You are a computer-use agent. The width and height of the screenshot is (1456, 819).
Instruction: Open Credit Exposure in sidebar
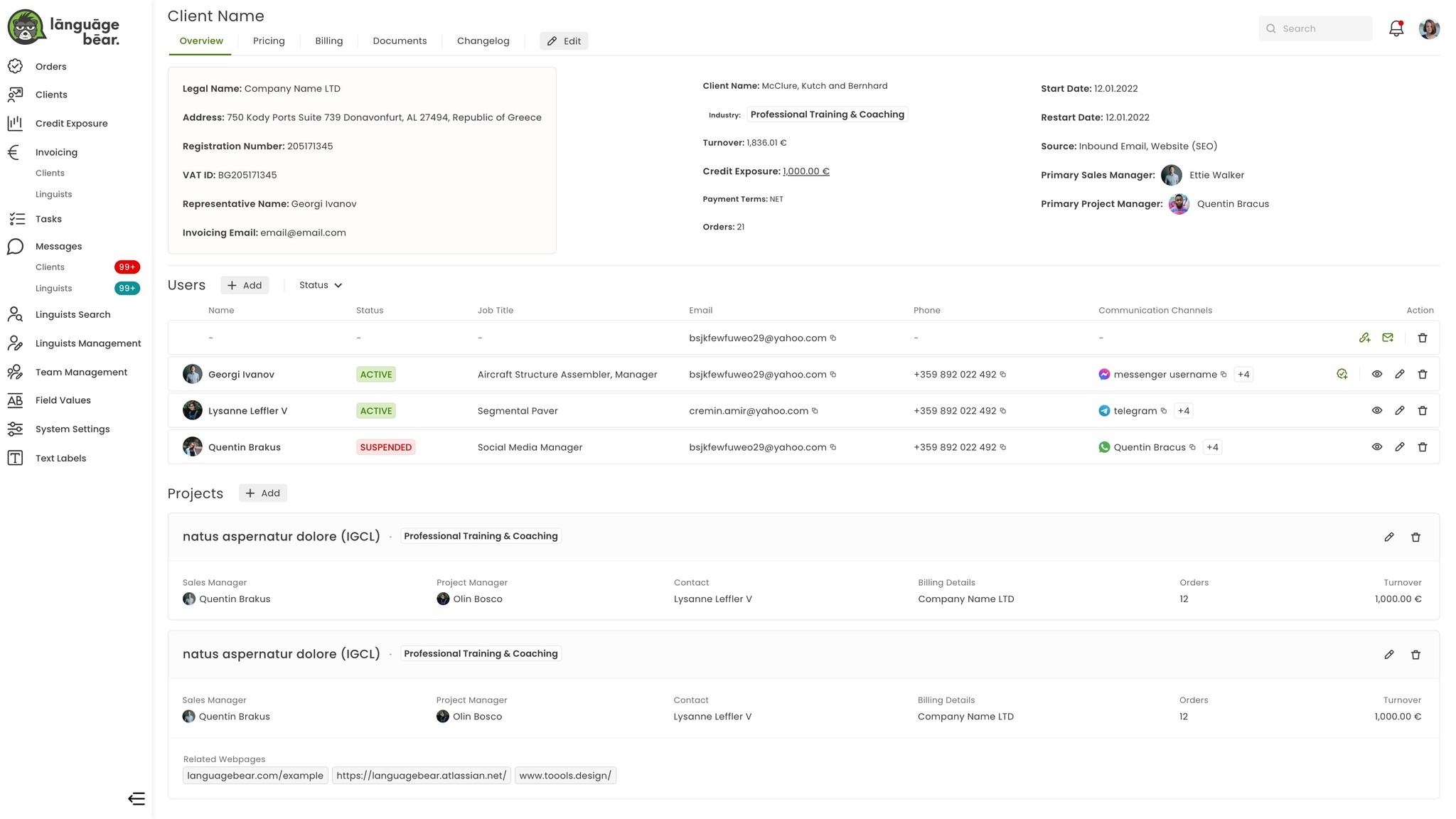[x=71, y=124]
